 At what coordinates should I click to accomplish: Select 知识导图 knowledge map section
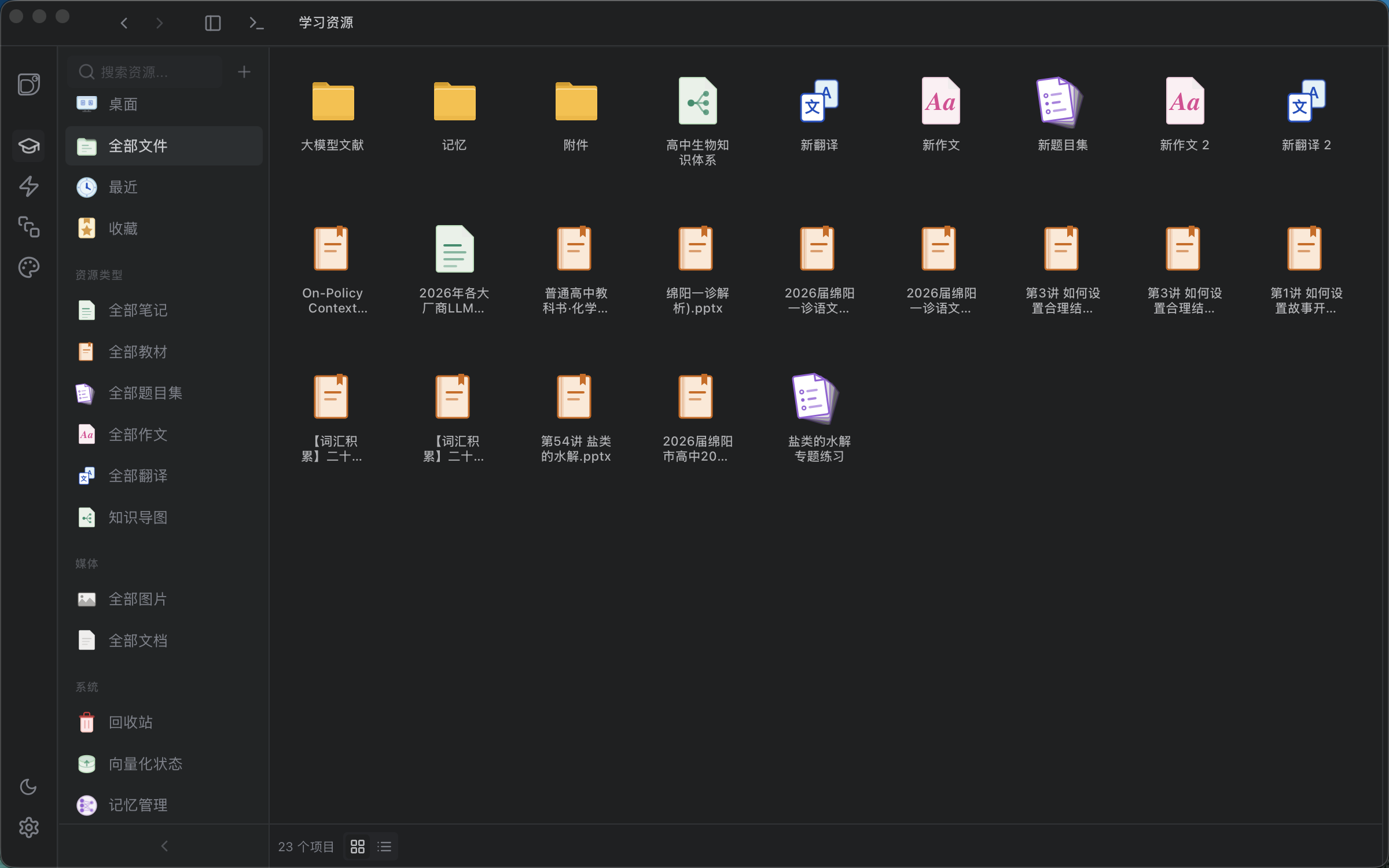137,517
